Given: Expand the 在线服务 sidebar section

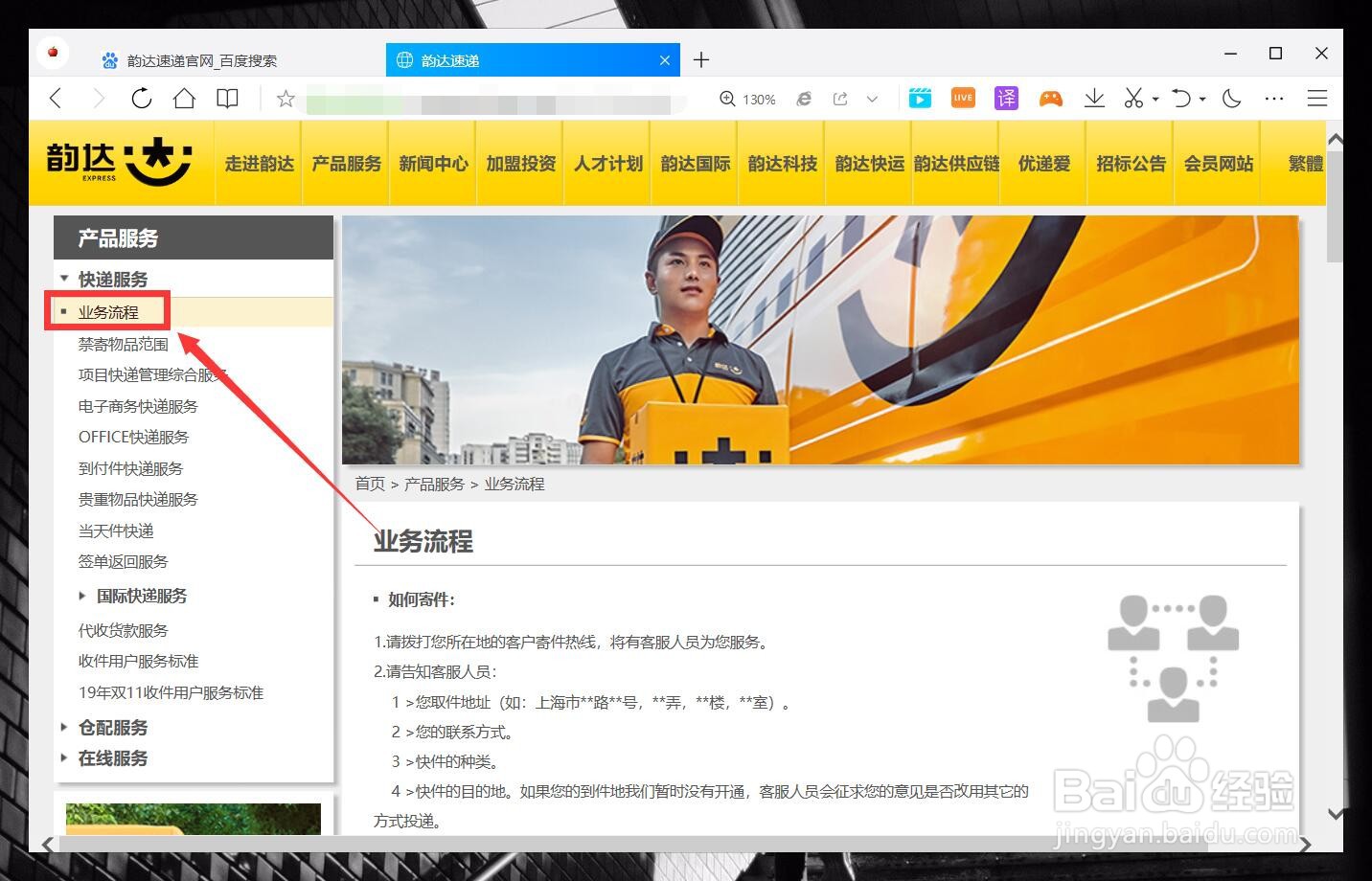Looking at the screenshot, I should pos(112,758).
